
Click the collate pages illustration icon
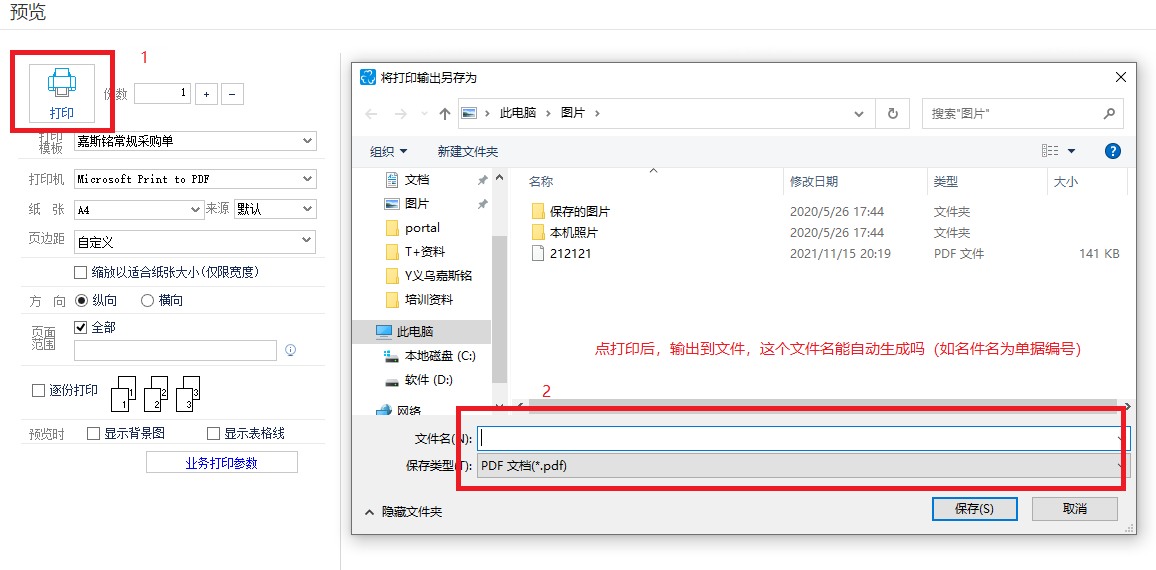coord(156,393)
